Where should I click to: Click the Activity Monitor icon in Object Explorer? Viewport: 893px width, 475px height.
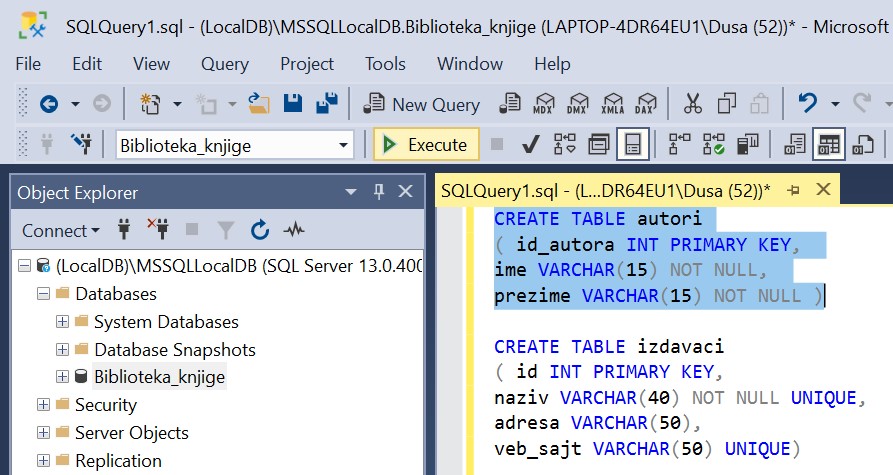(x=294, y=230)
